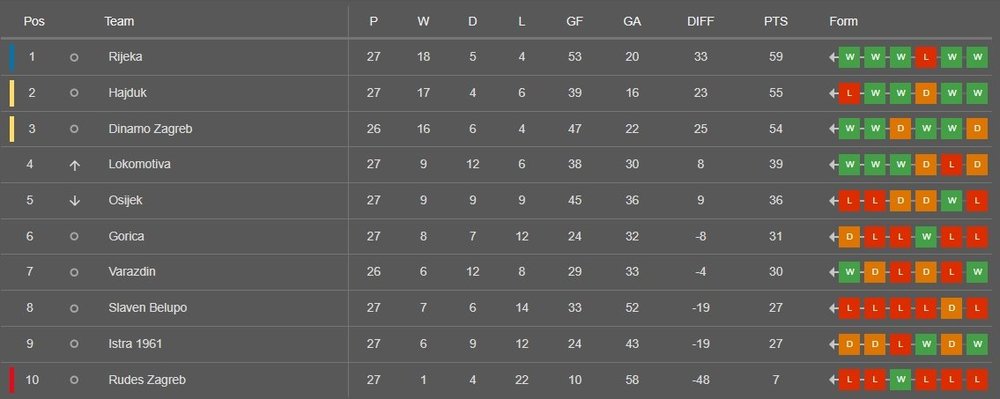Click the down arrow next to Osijek
The image size is (1000, 399).
(74, 201)
